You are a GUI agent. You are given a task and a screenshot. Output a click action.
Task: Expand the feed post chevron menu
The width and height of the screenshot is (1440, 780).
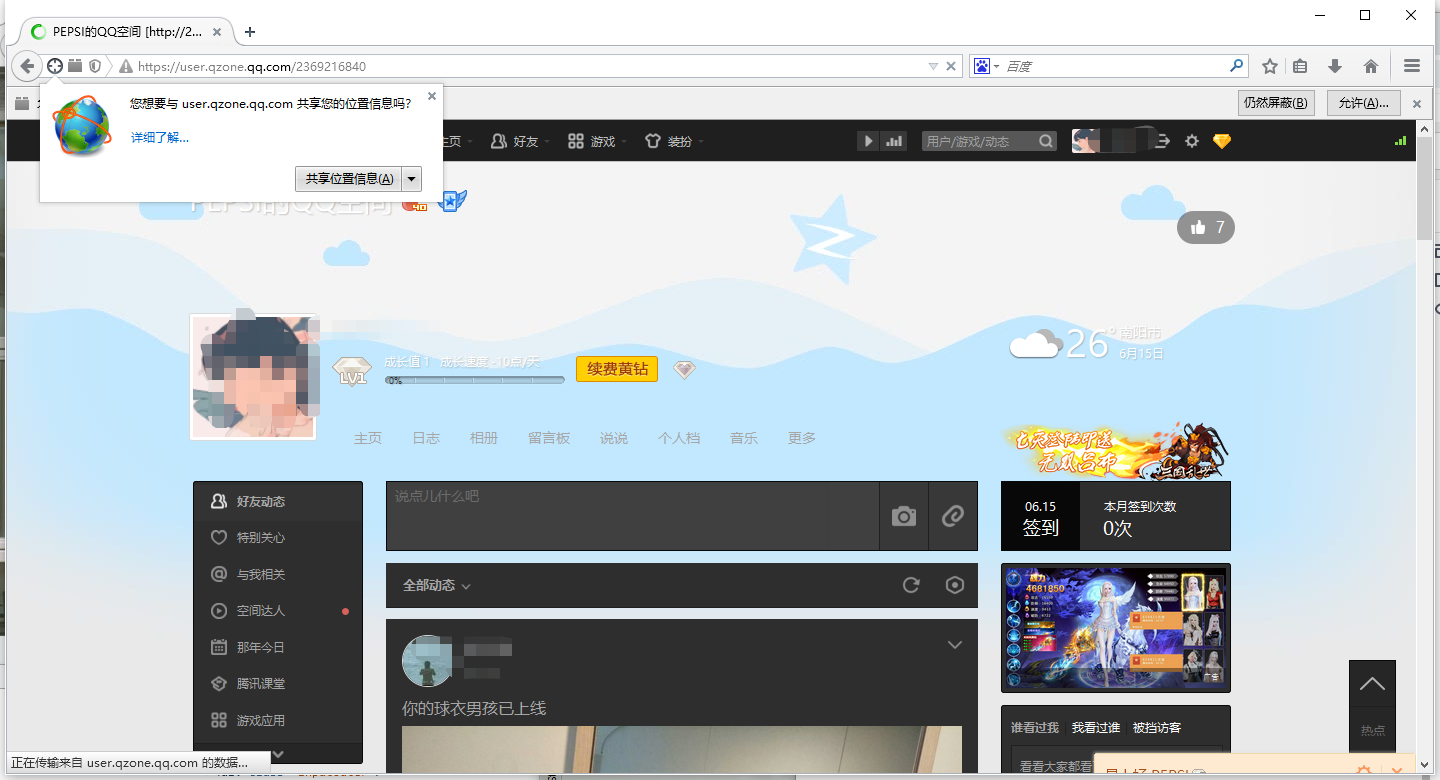point(954,645)
